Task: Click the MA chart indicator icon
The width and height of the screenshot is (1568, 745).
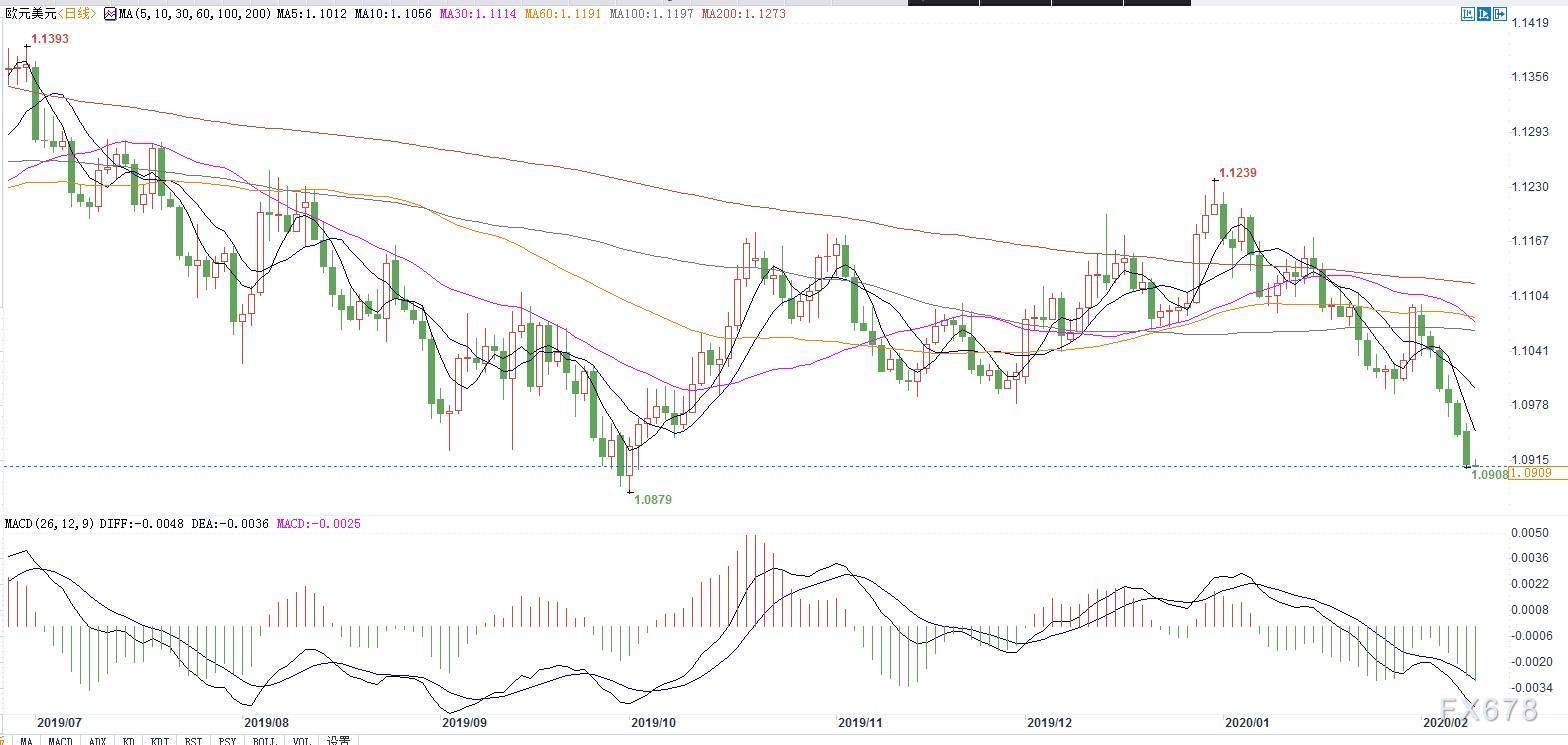Action: coord(110,14)
